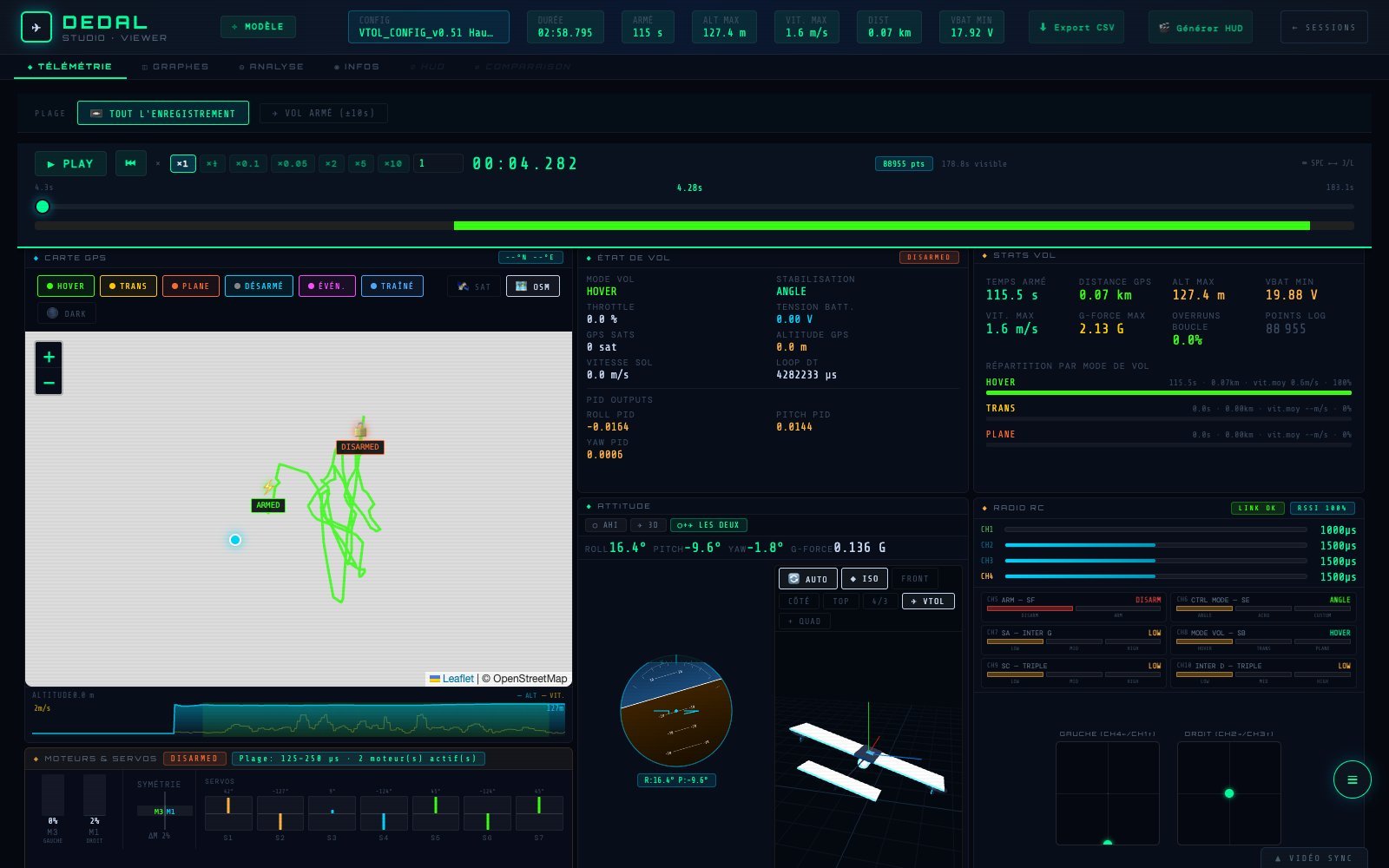Toggle the TRANS map filter
The height and width of the screenshot is (868, 1389).
(128, 286)
